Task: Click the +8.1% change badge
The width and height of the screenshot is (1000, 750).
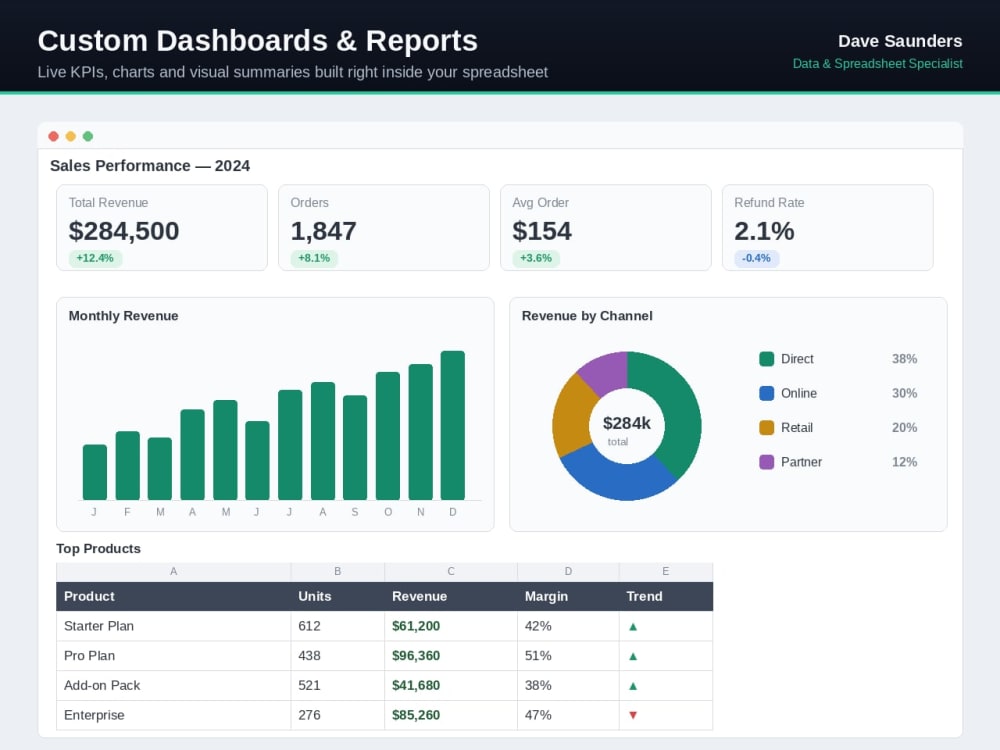Action: coord(314,258)
